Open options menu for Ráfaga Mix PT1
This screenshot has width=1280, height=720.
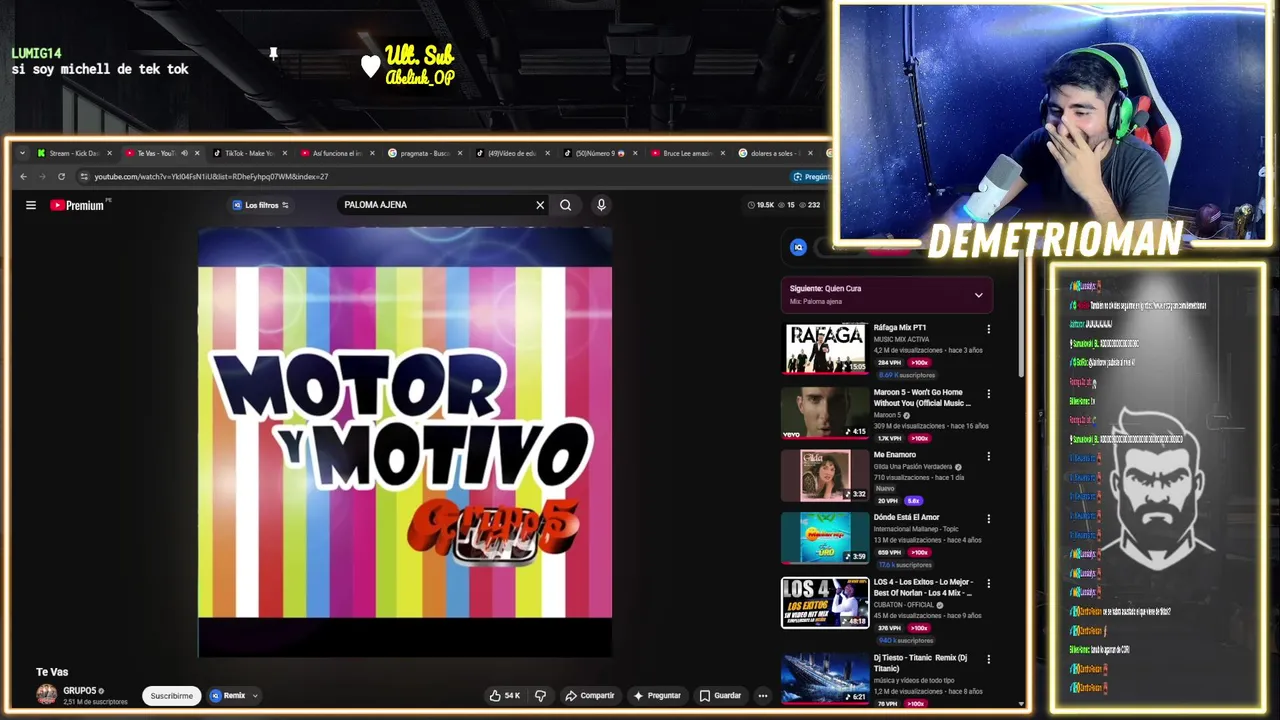pyautogui.click(x=988, y=329)
